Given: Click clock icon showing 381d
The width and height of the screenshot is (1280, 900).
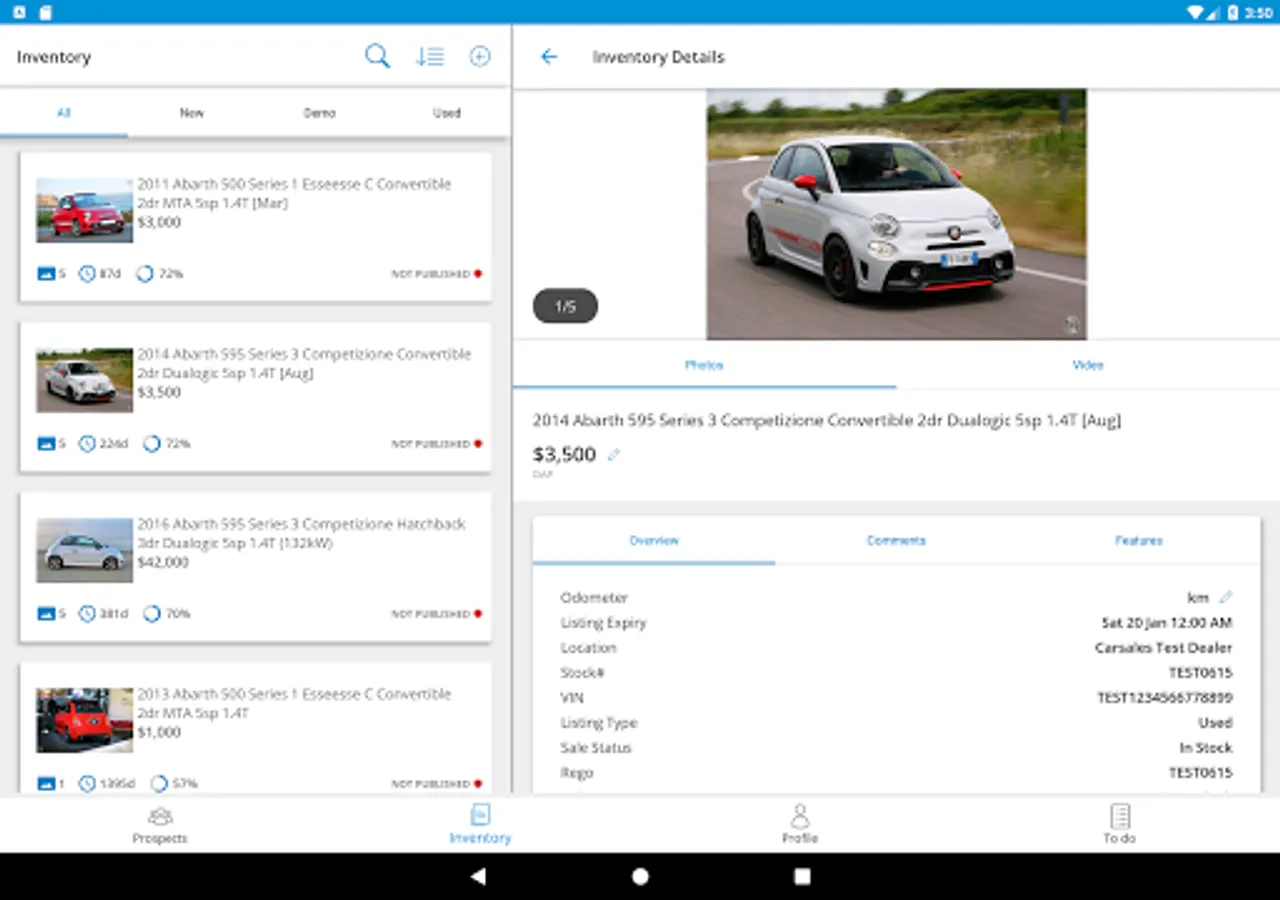Looking at the screenshot, I should click(87, 614).
